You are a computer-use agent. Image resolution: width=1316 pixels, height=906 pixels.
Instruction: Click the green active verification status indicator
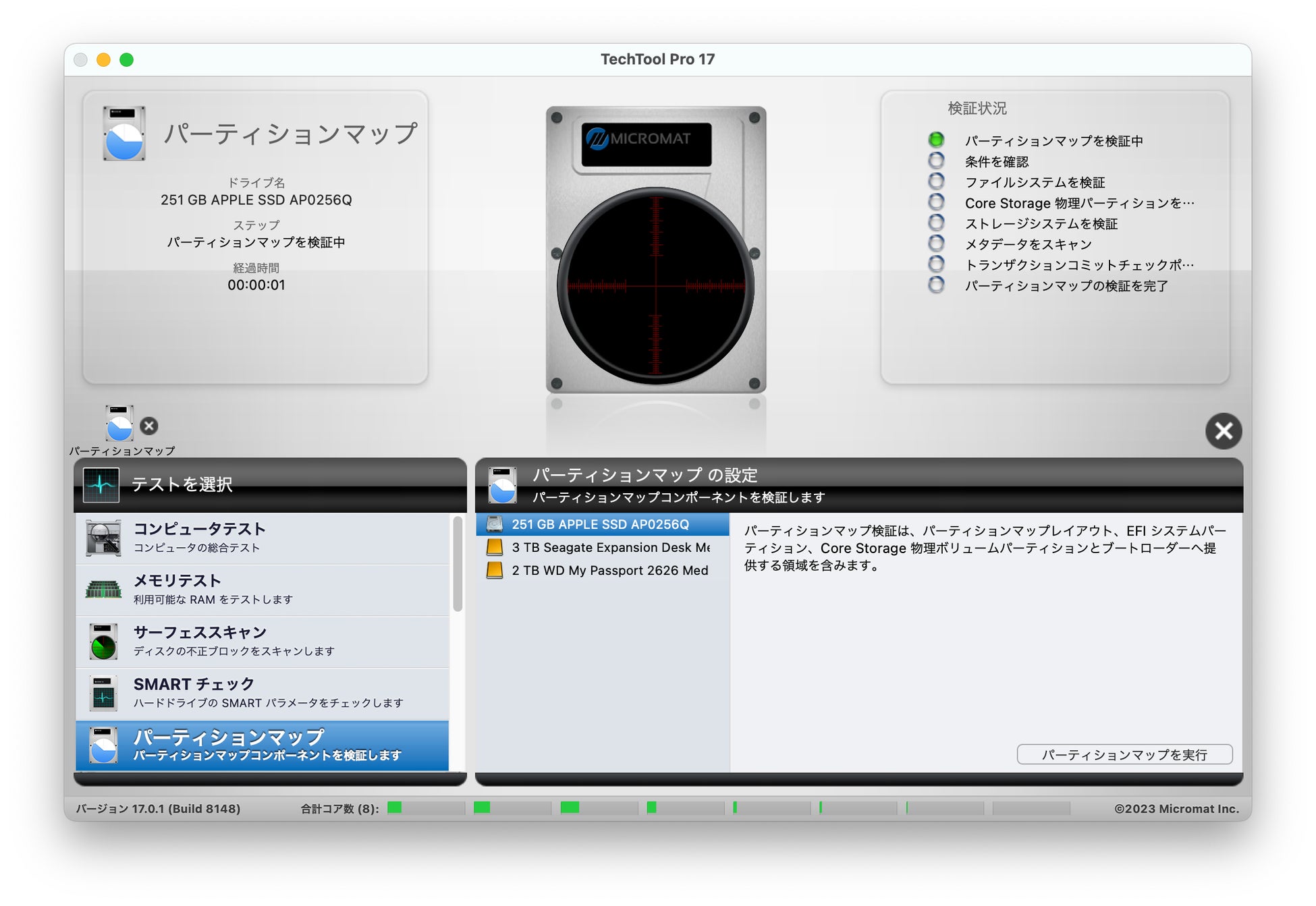tap(936, 140)
